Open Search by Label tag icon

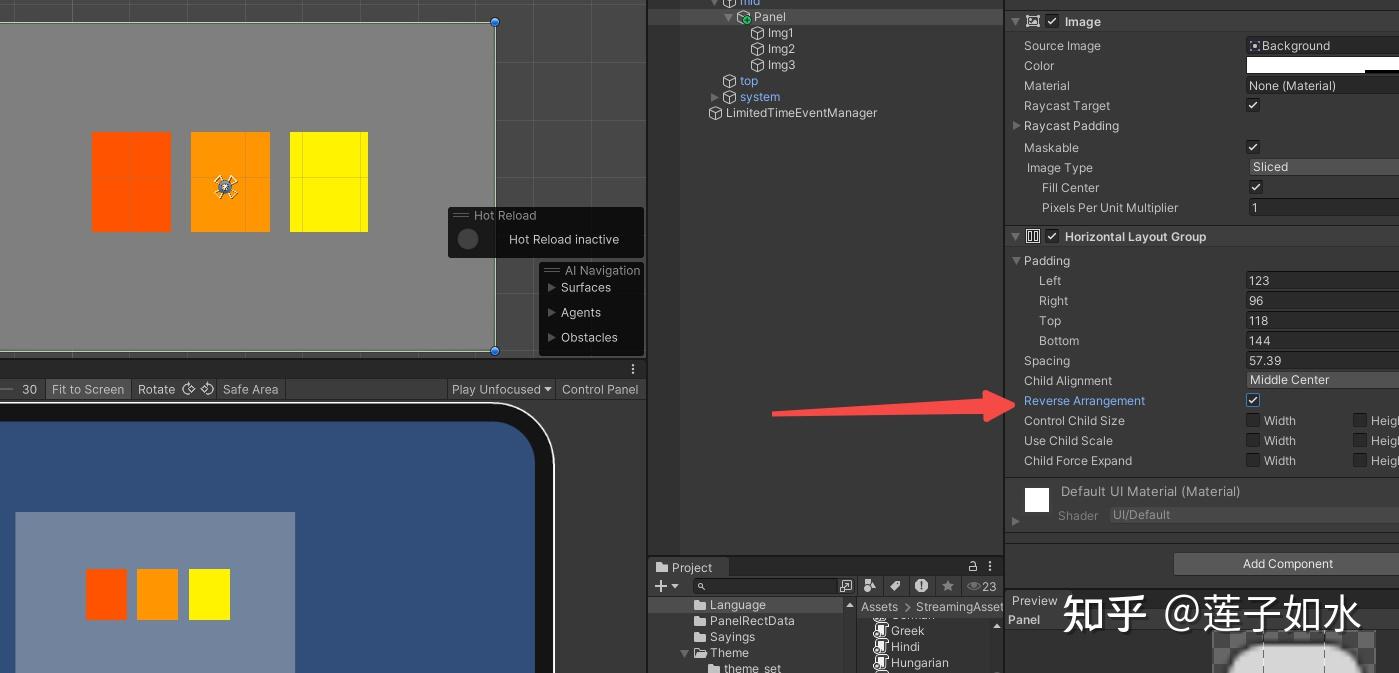896,586
